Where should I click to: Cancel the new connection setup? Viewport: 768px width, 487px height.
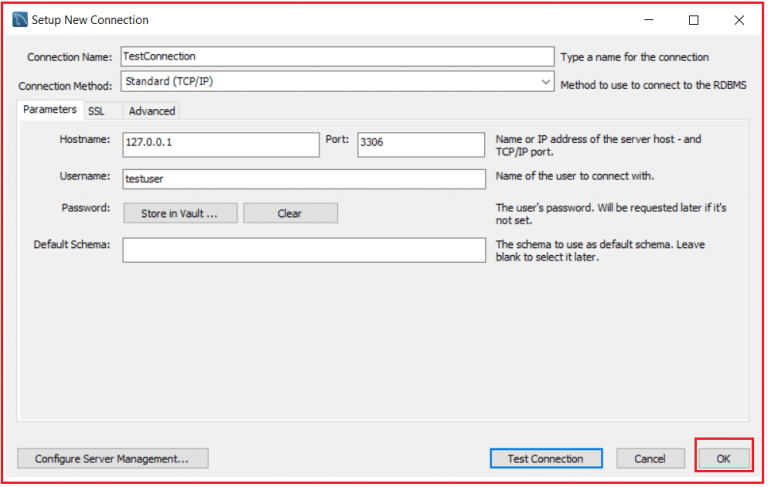(x=650, y=459)
